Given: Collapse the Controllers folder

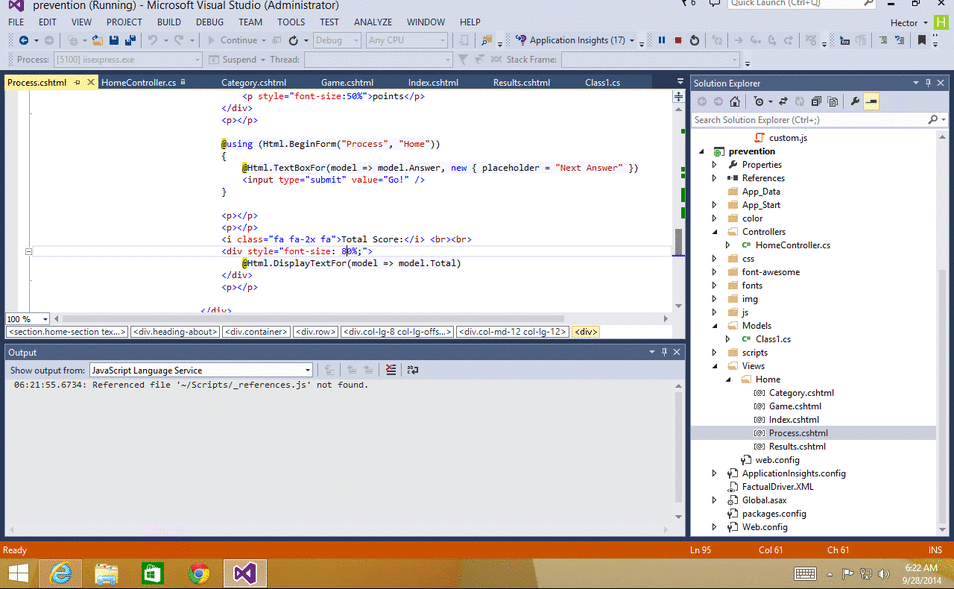Looking at the screenshot, I should (714, 232).
